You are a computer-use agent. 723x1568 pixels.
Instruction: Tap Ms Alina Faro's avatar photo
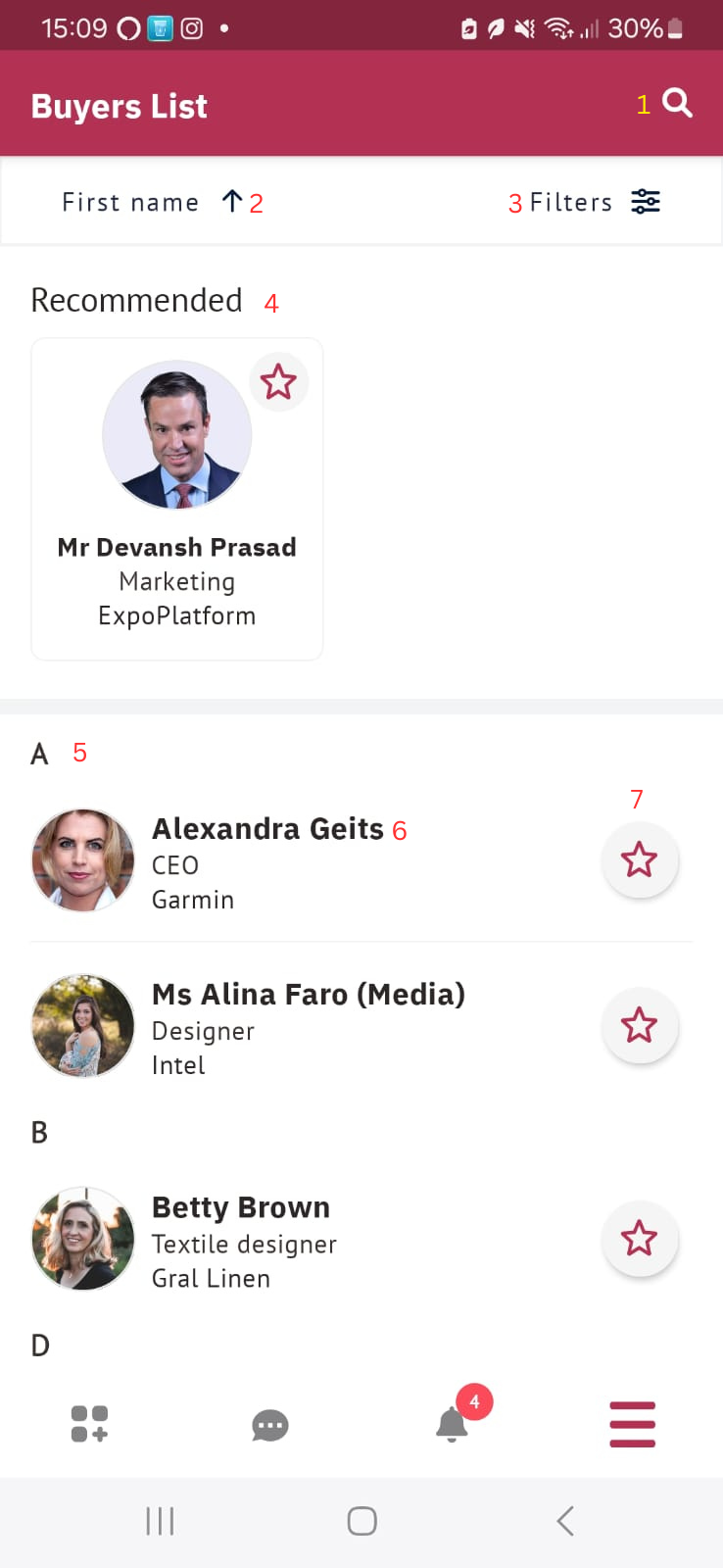83,1026
